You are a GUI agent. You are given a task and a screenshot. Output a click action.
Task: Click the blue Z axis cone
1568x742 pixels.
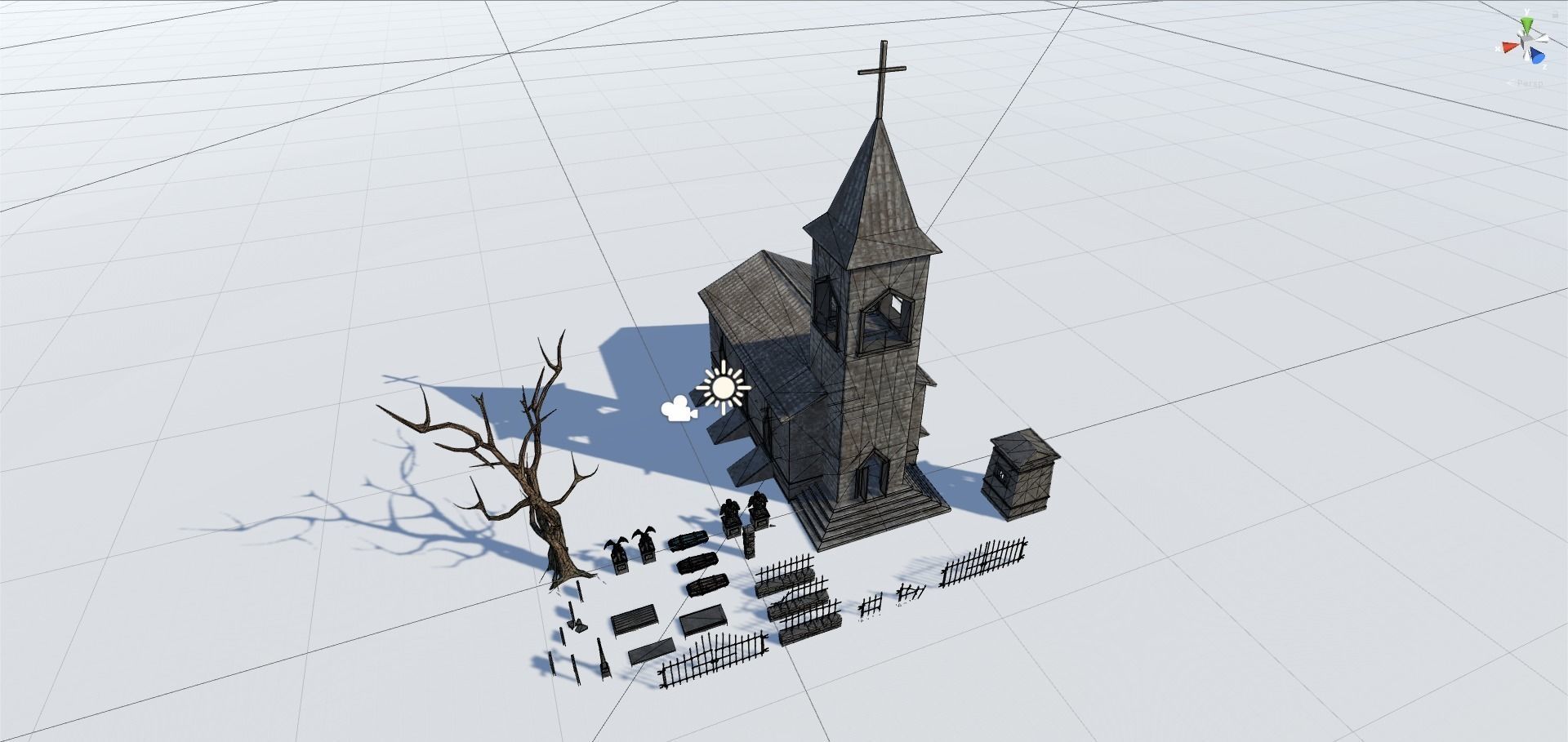pyautogui.click(x=1536, y=56)
